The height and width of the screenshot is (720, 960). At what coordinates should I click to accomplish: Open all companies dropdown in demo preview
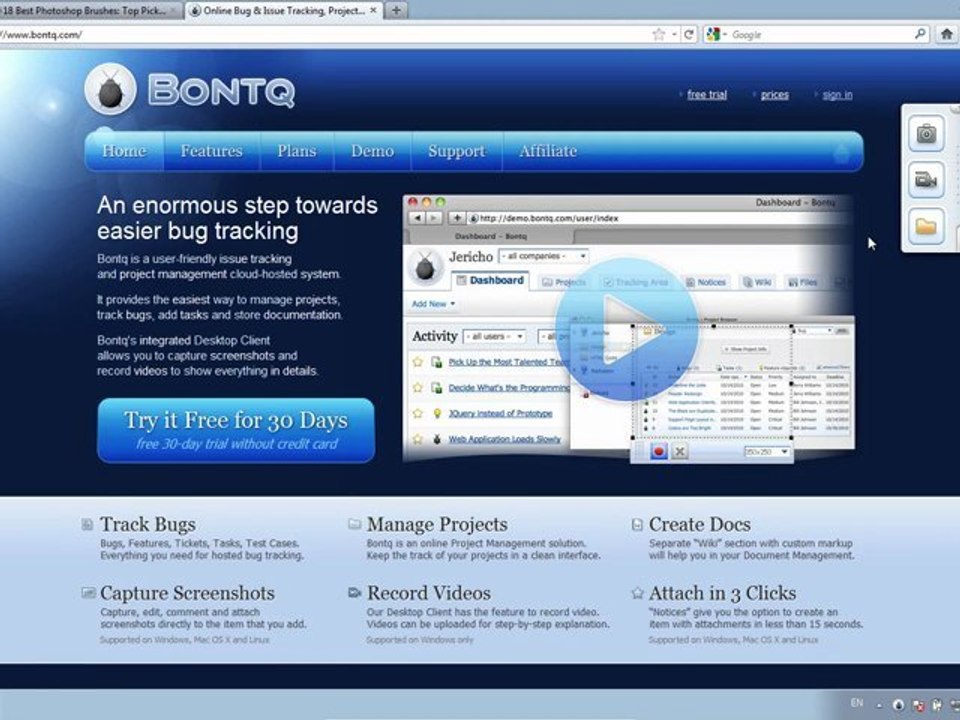544,256
